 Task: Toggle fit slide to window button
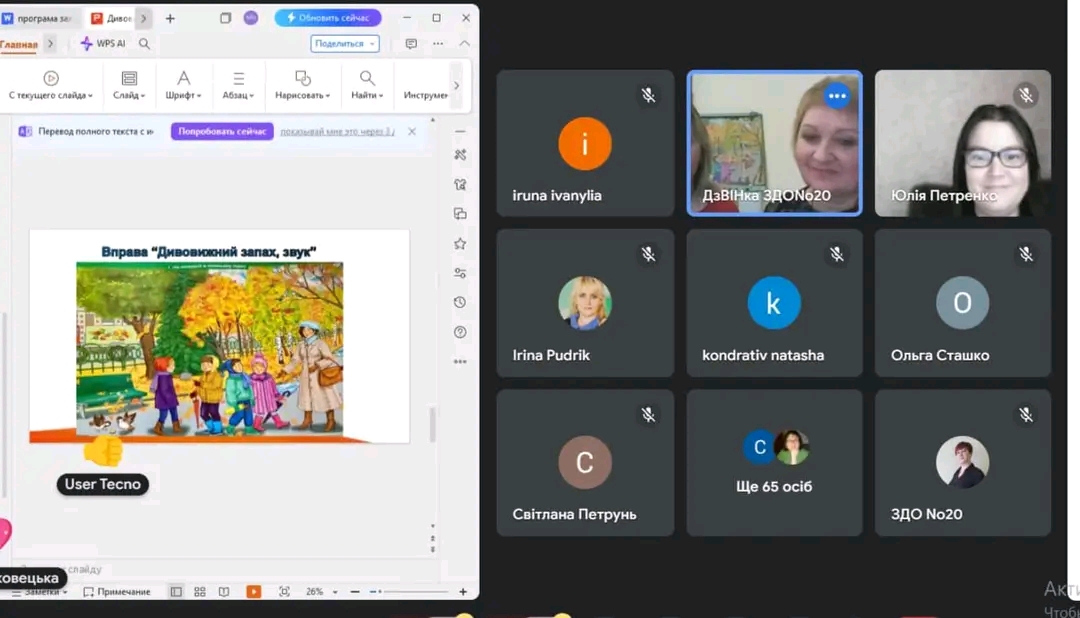(284, 592)
